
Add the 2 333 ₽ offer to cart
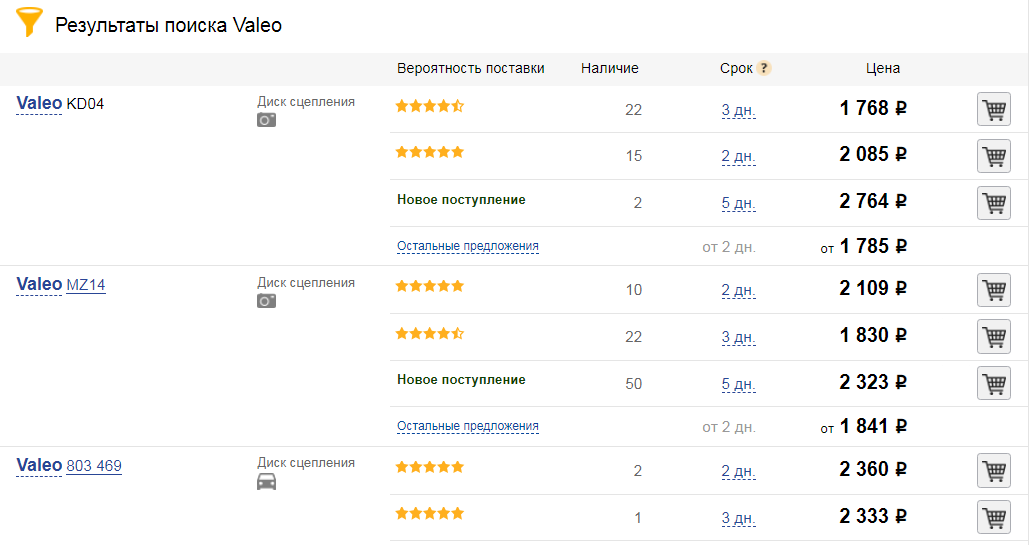[x=993, y=518]
